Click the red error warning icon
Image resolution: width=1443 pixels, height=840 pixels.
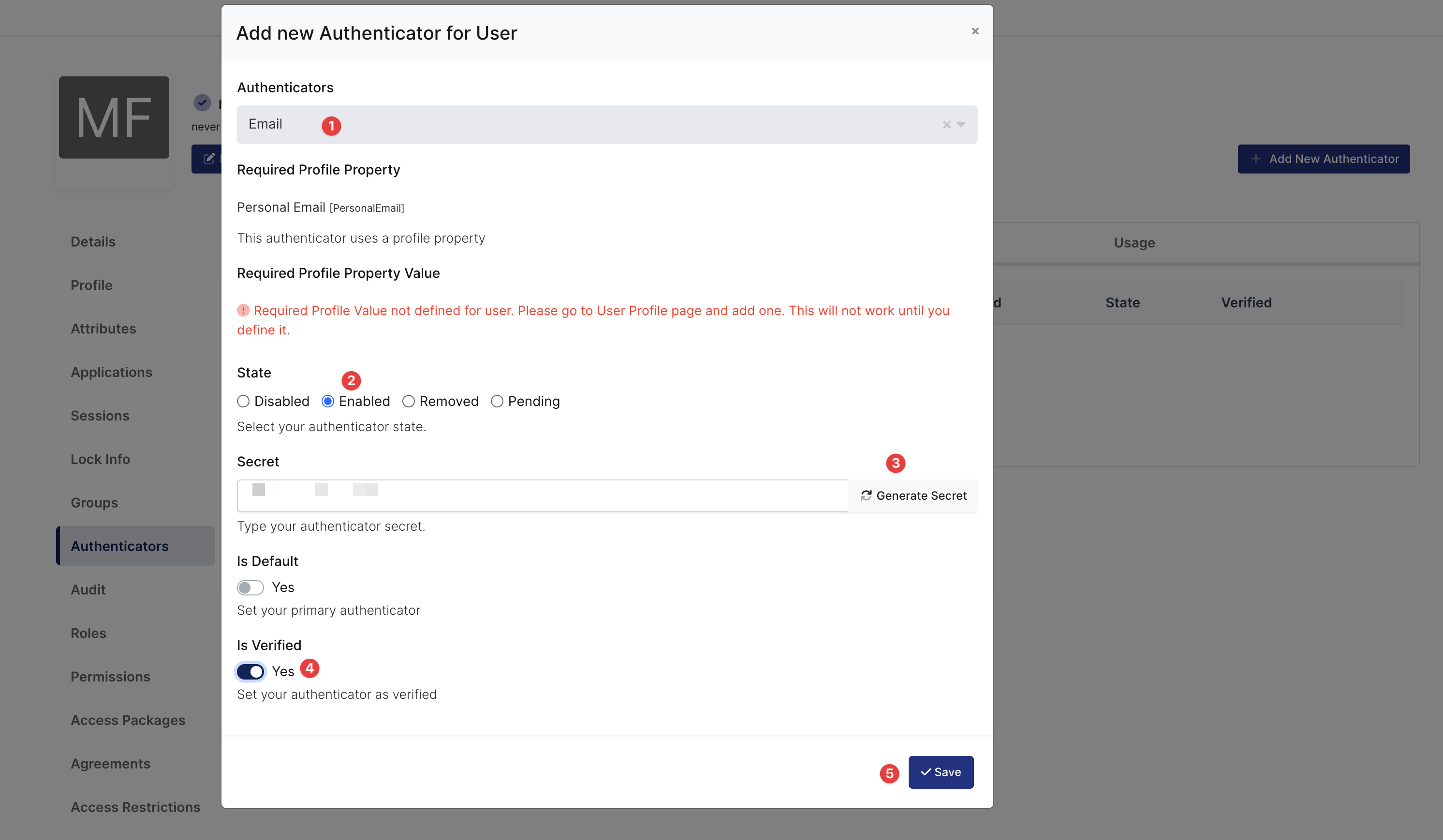click(x=243, y=310)
